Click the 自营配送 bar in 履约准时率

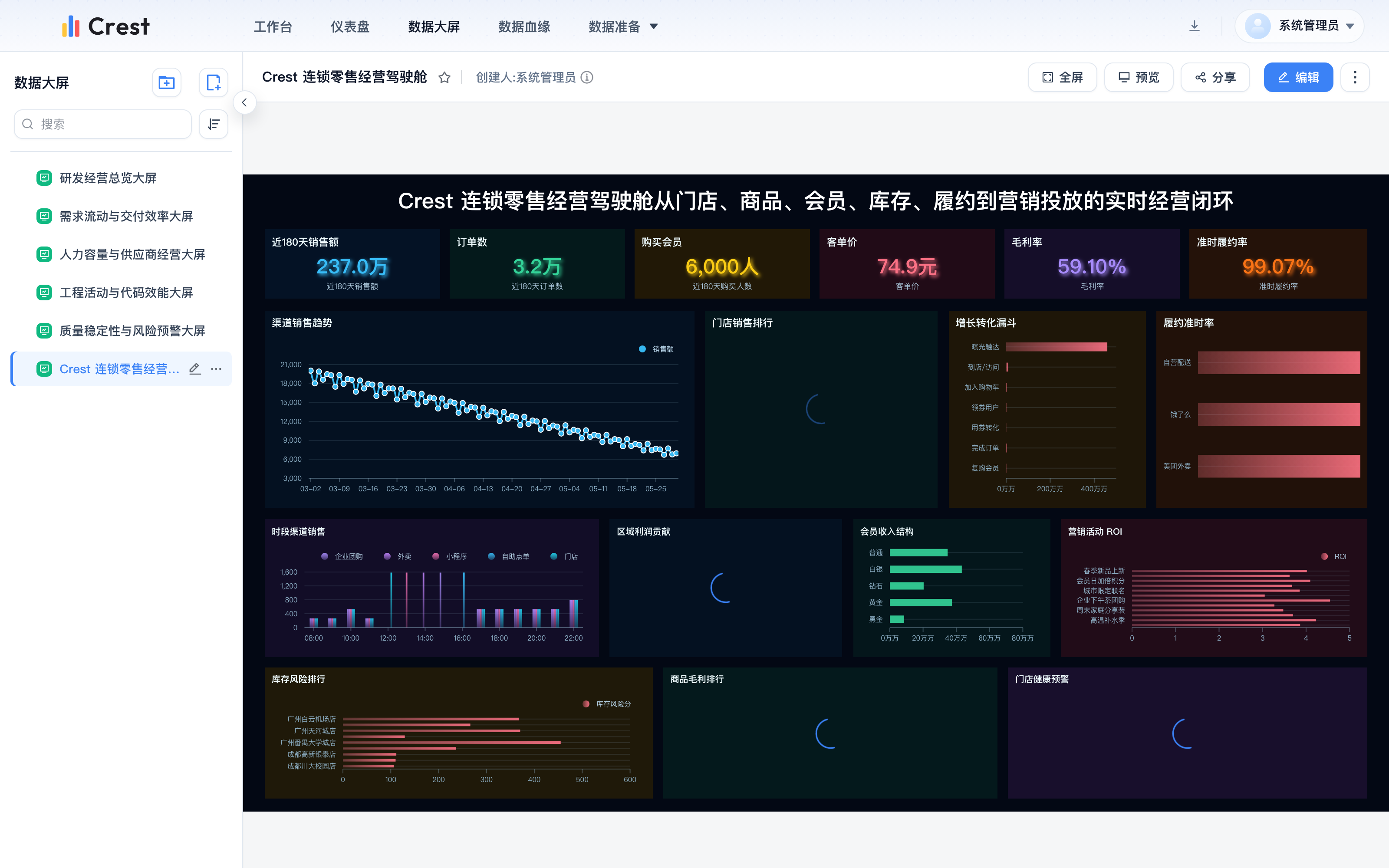[x=1279, y=363]
